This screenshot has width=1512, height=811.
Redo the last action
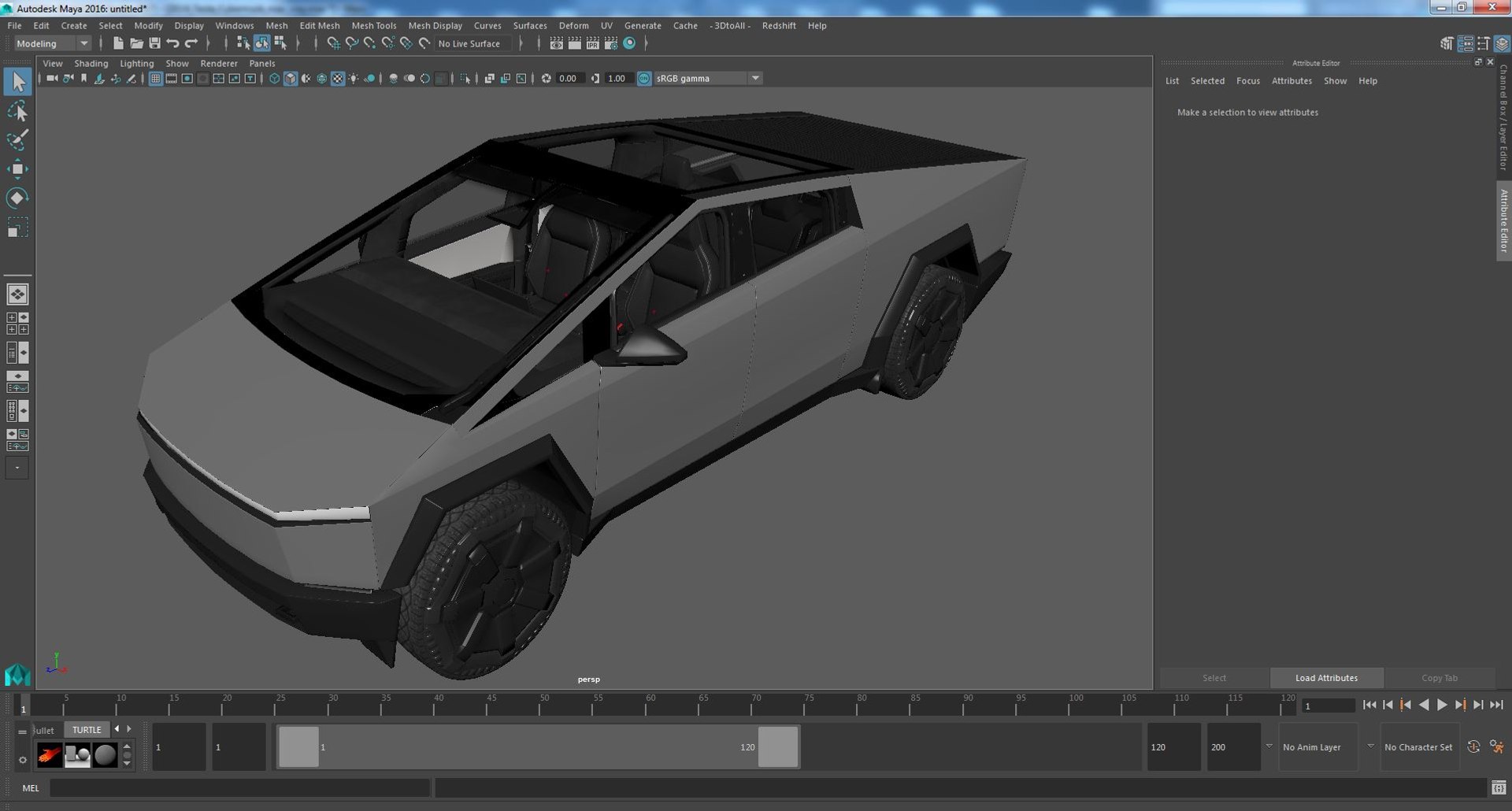(191, 43)
